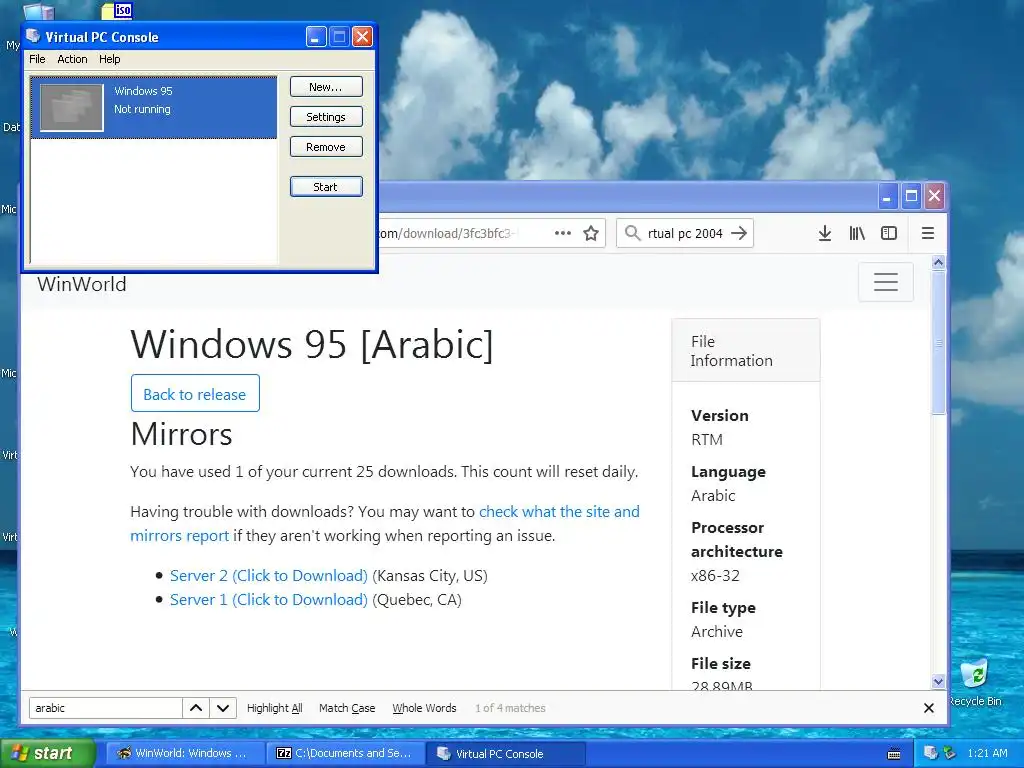This screenshot has width=1024, height=768.
Task: Click the x86-32 architecture value
Action: pyautogui.click(x=715, y=575)
